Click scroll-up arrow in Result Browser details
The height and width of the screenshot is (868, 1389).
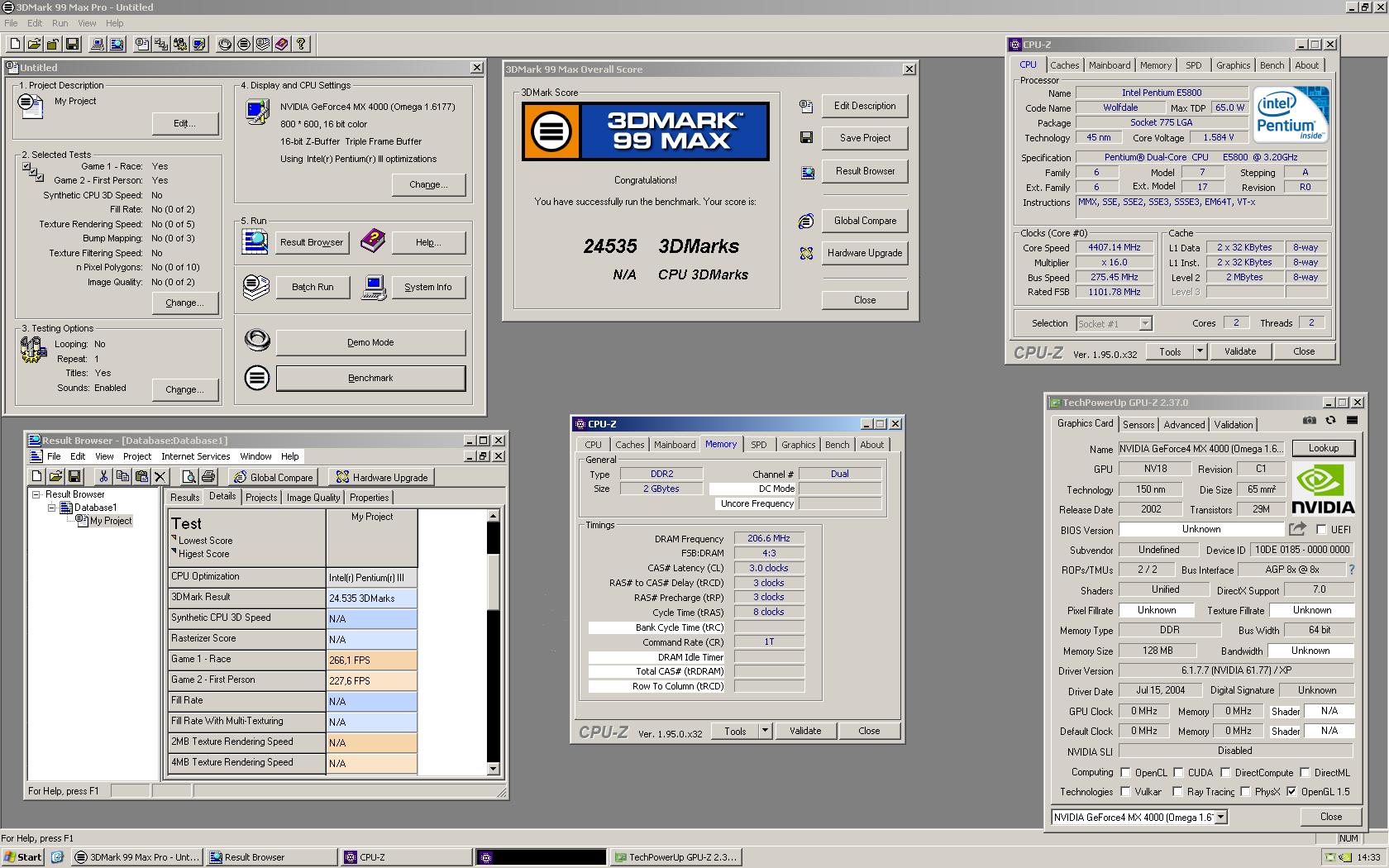point(494,516)
